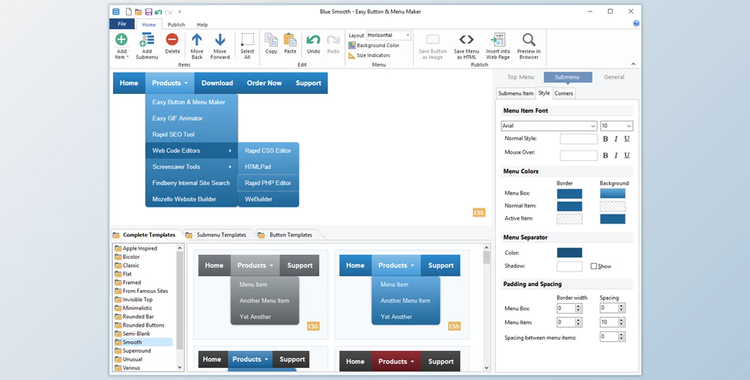750x380 pixels.
Task: Select the Rounded Buttons template folder
Action: [x=139, y=325]
